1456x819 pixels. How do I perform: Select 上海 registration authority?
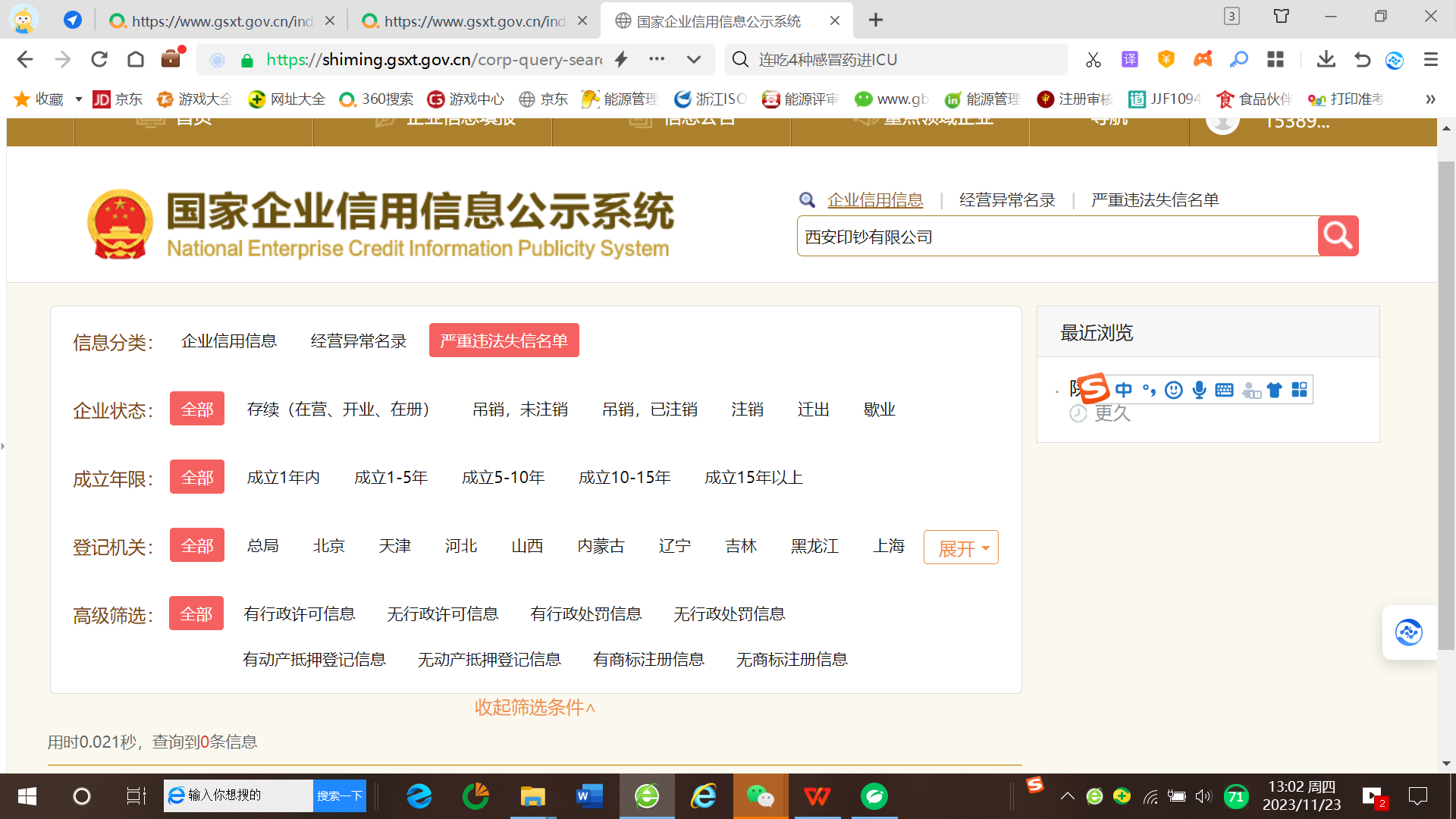(889, 545)
